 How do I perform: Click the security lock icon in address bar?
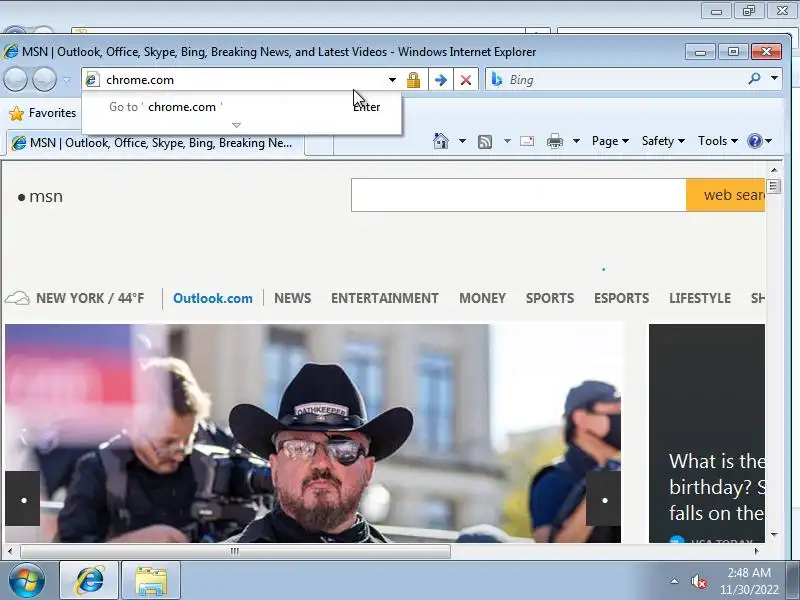click(x=413, y=80)
